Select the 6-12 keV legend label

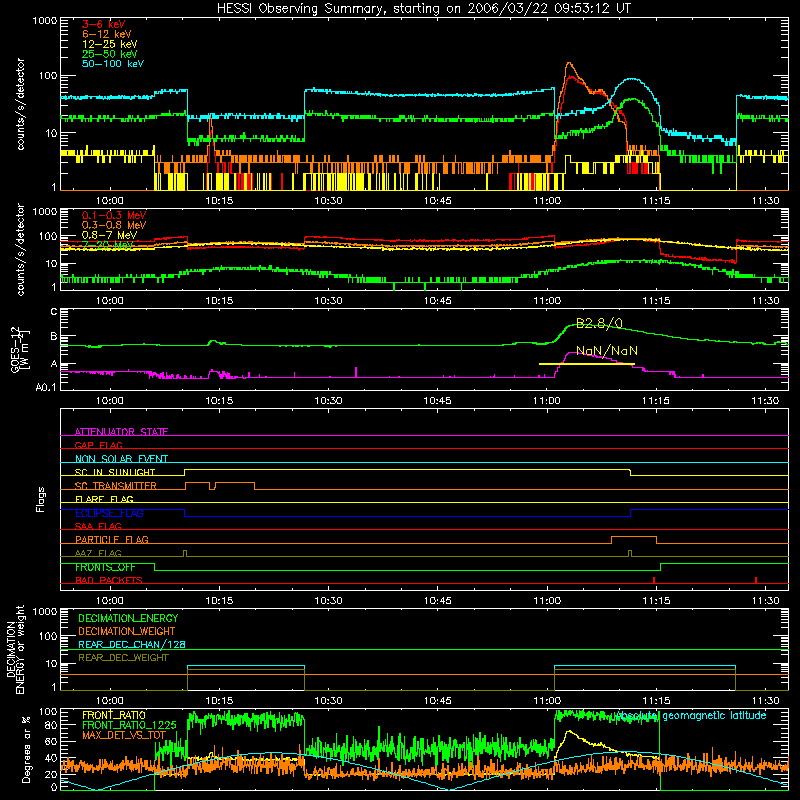coord(107,34)
